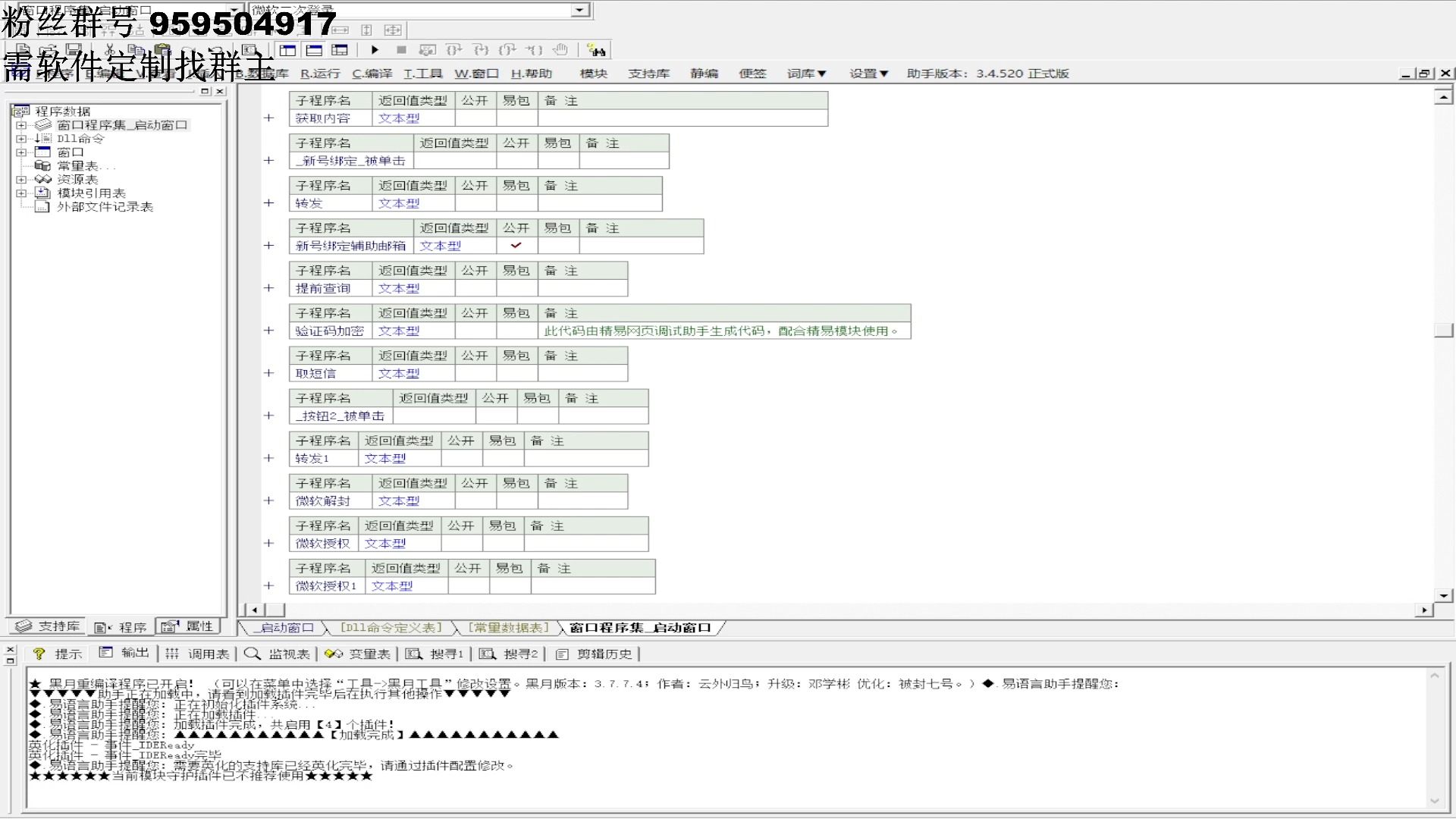The width and height of the screenshot is (1456, 819).
Task: Toggle 公开 cell for 取短信 subroutine
Action: point(475,373)
